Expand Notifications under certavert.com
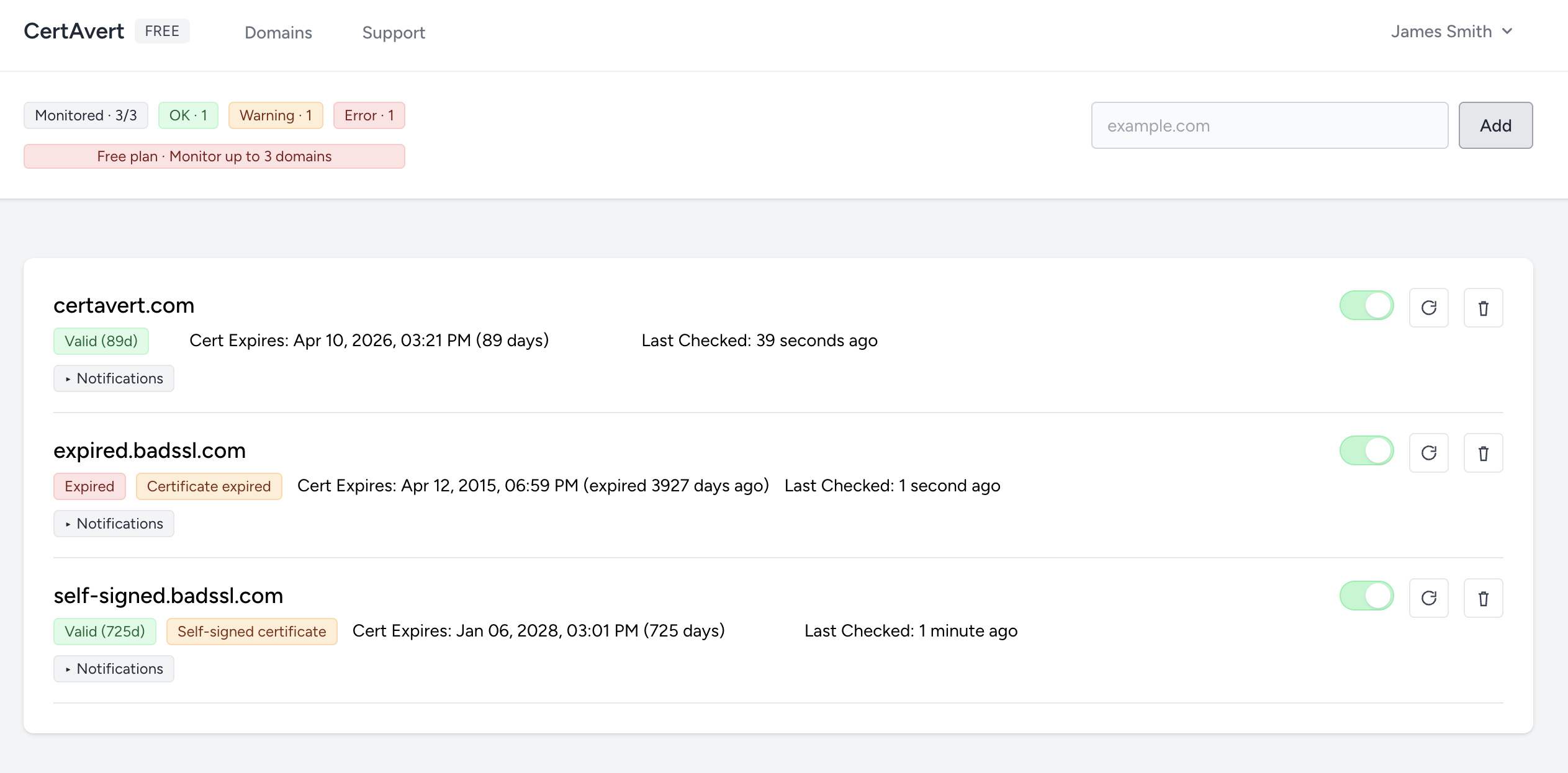Viewport: 1568px width, 773px height. pos(114,378)
